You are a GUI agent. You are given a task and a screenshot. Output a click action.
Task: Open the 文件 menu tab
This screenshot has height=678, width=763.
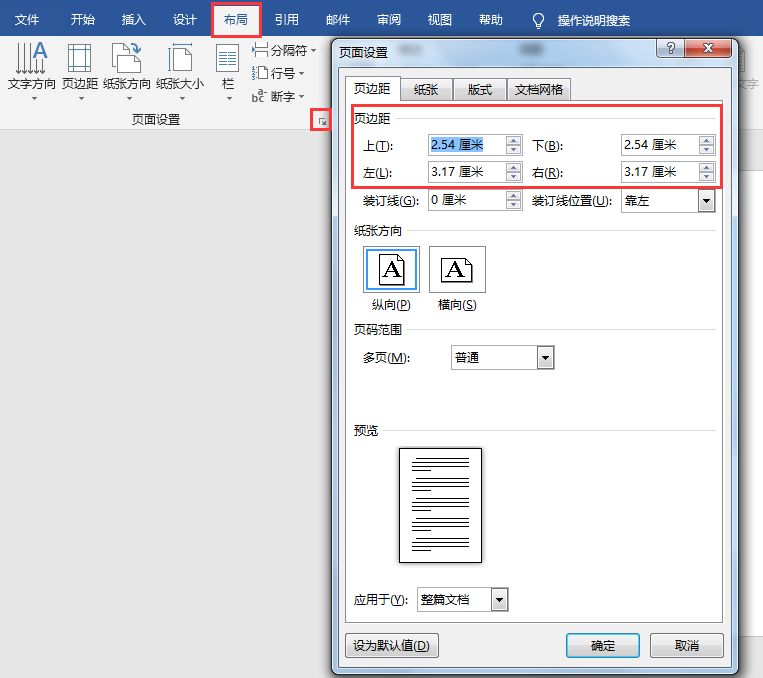click(x=27, y=20)
